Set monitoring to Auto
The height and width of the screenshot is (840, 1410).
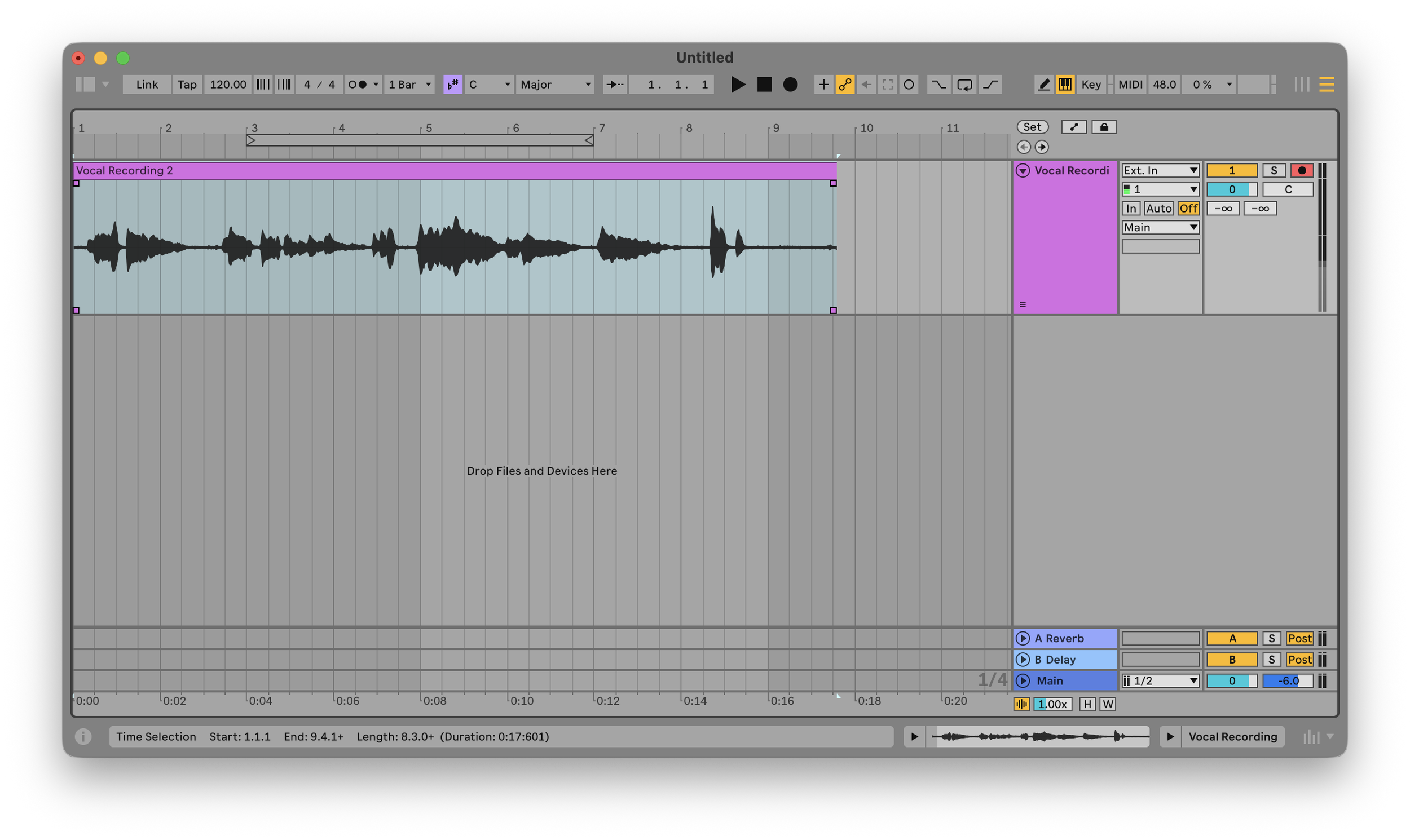1158,208
